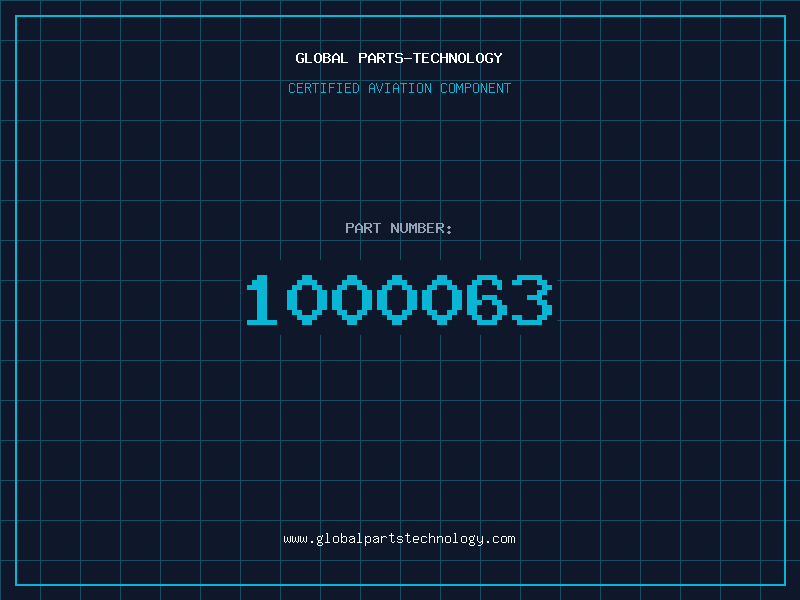
Task: Click the GLOBAL PARTS-TECHNOLOGY heading
Action: point(399,58)
